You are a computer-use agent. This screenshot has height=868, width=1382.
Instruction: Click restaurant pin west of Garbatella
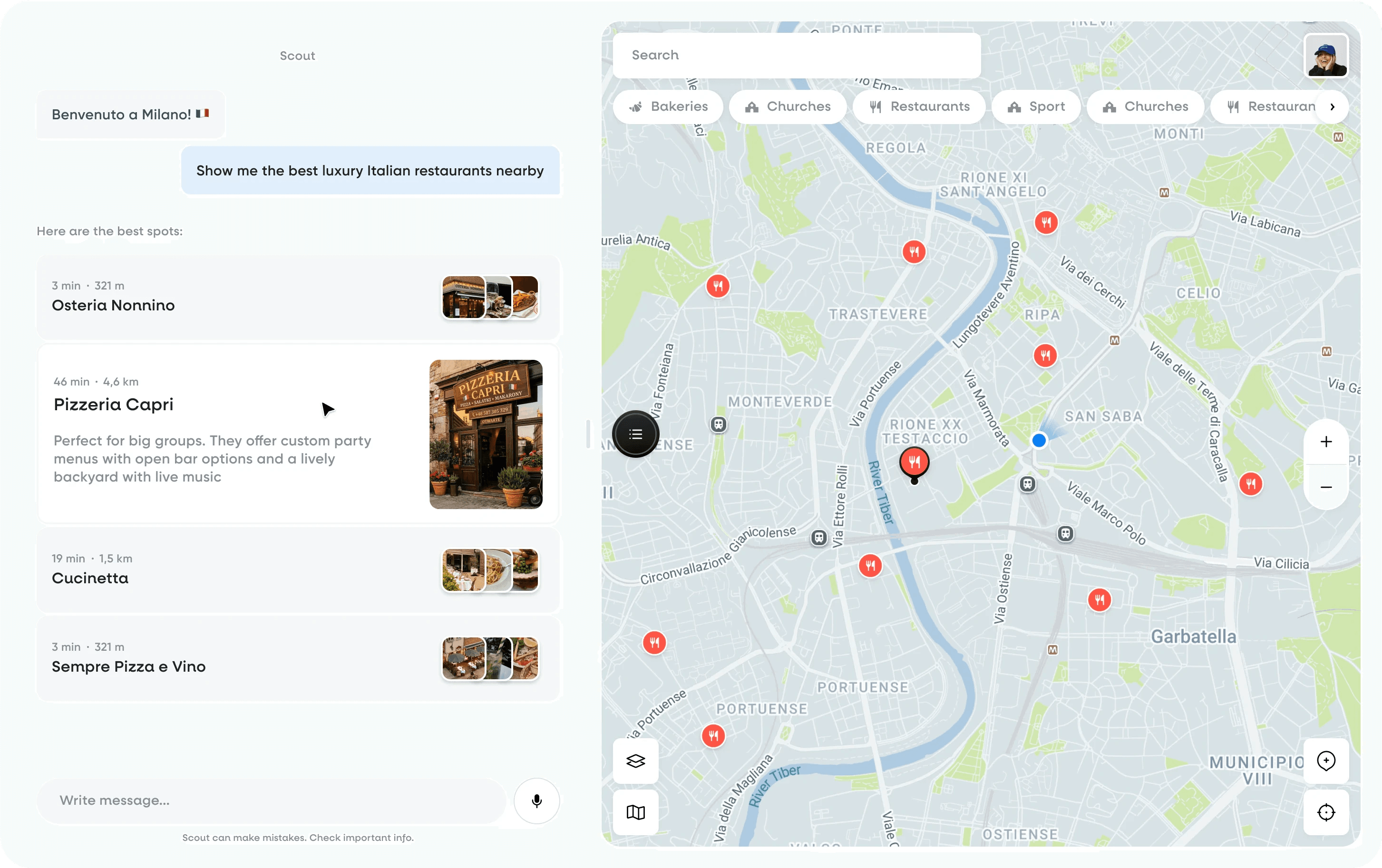(x=1099, y=600)
